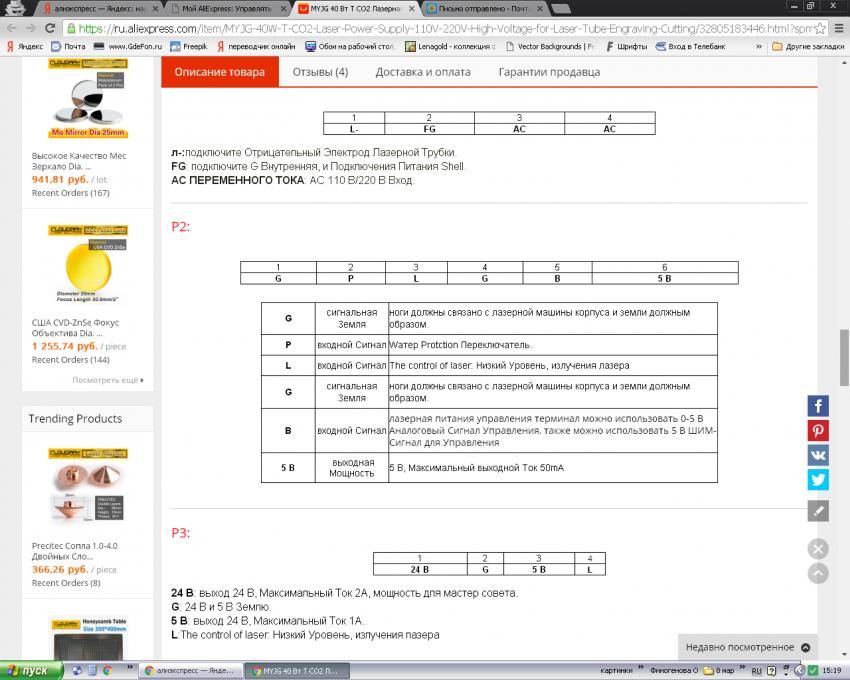850x680 pixels.
Task: Switch to 'Доставка и оплата' tab
Action: [x=423, y=72]
